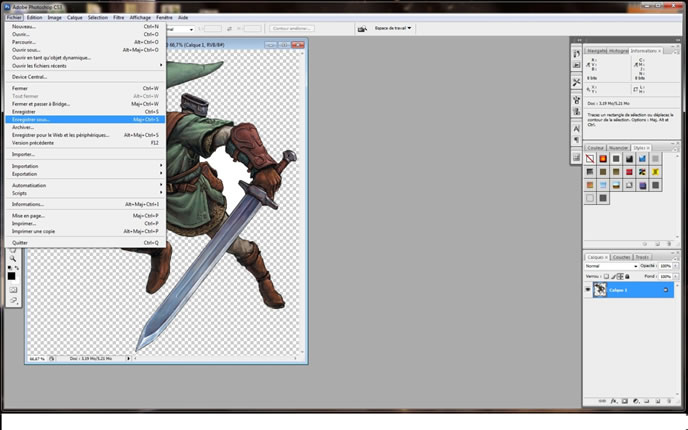Click the swap width height arrows icon
This screenshot has height=430, width=688.
pos(229,29)
